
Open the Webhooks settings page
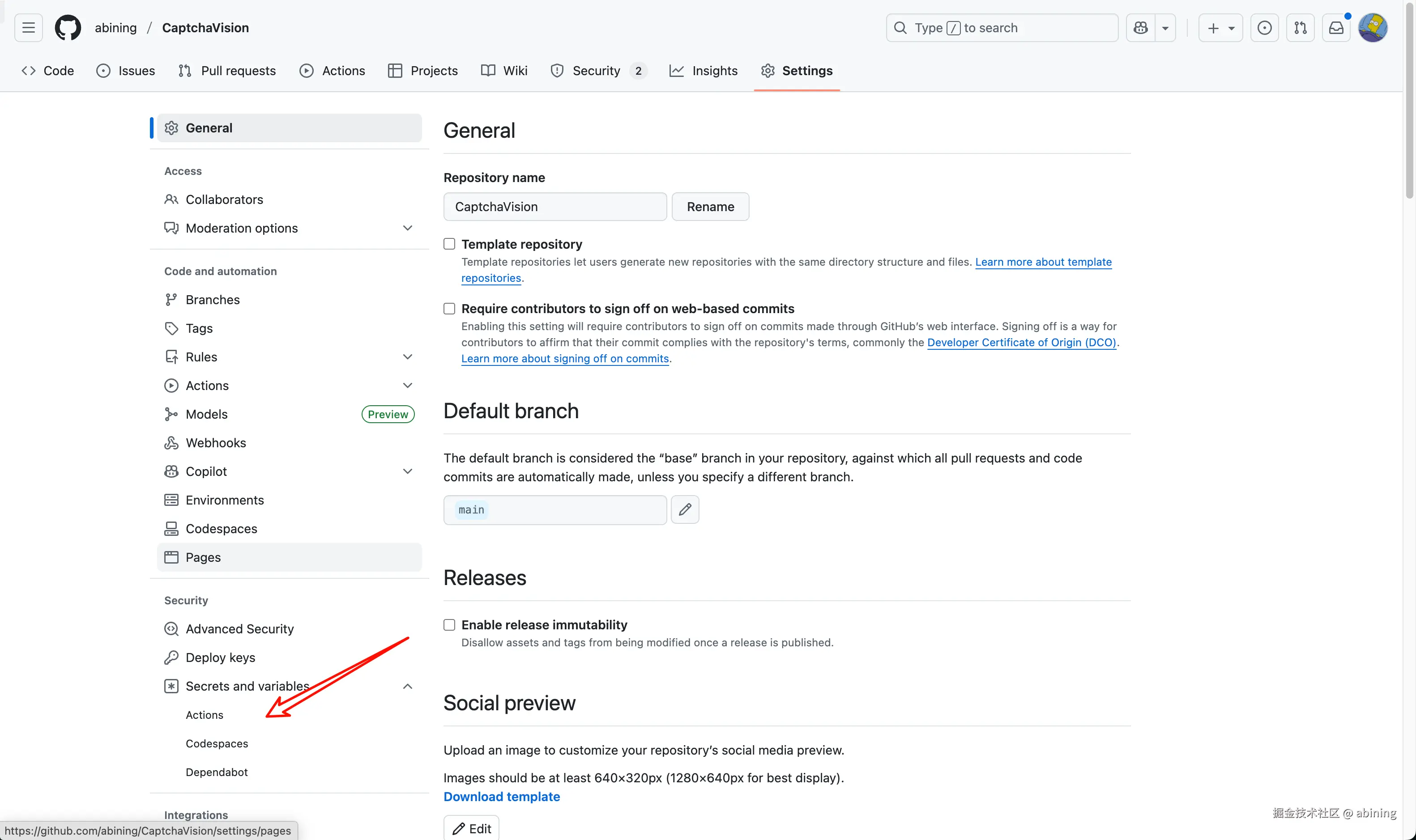pyautogui.click(x=216, y=443)
